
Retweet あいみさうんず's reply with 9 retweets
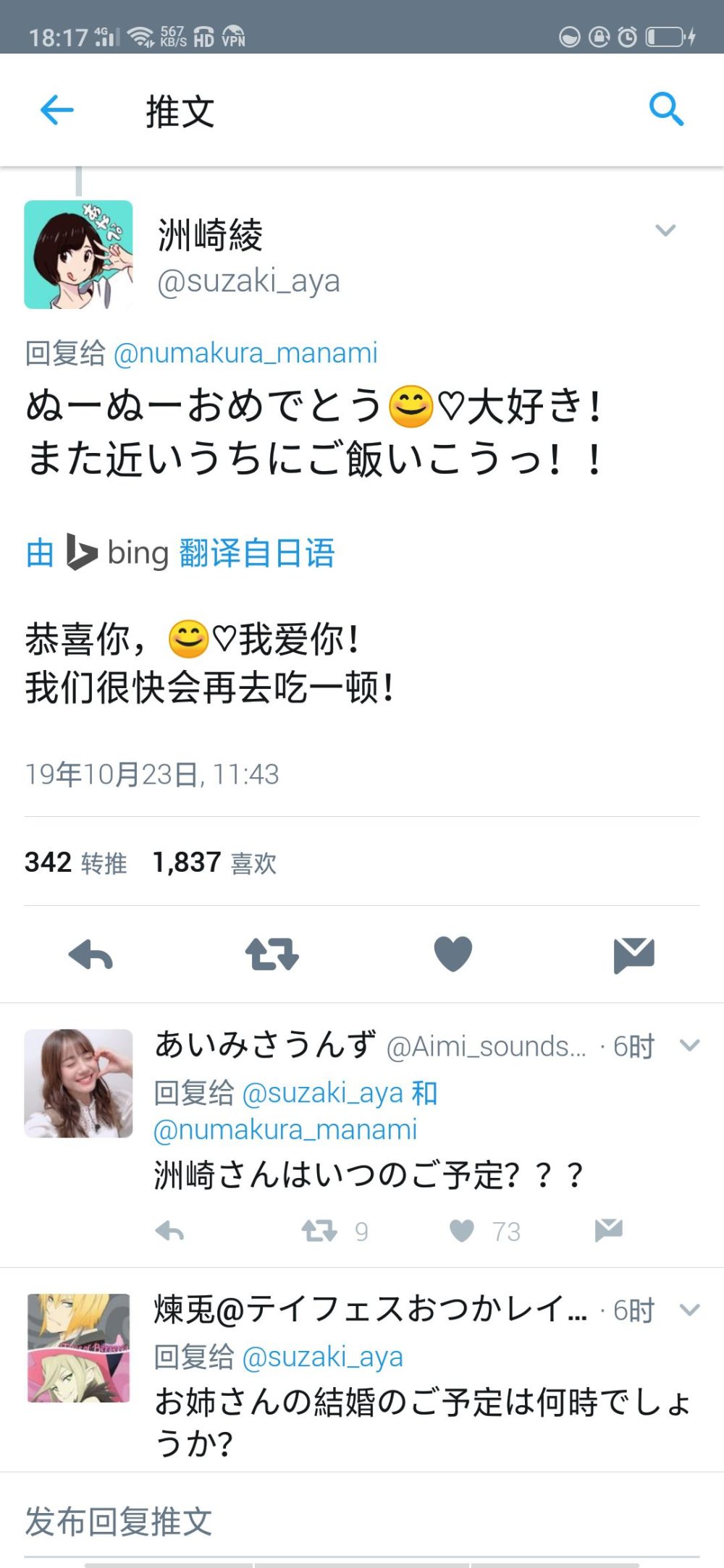(319, 1231)
